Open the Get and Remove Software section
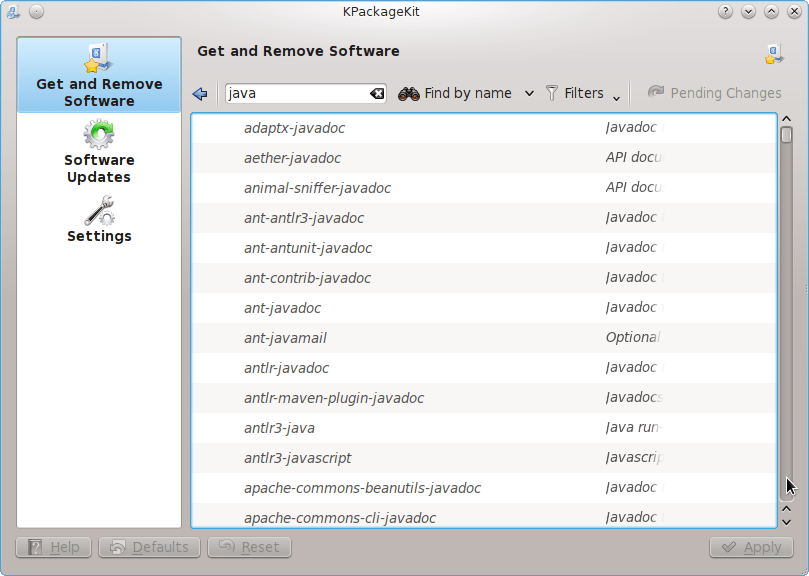This screenshot has height=576, width=809. tap(99, 75)
